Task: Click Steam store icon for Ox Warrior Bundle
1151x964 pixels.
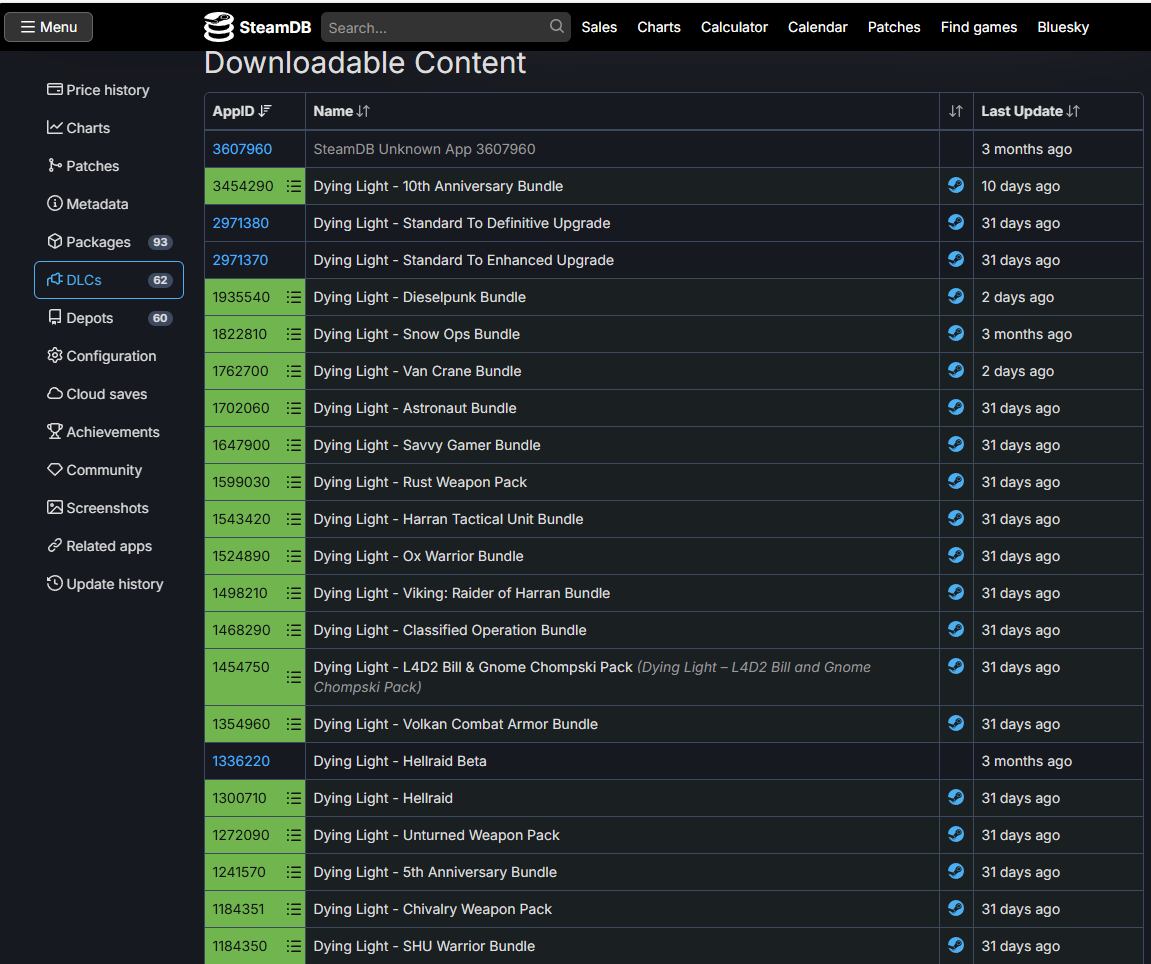Action: pos(956,555)
